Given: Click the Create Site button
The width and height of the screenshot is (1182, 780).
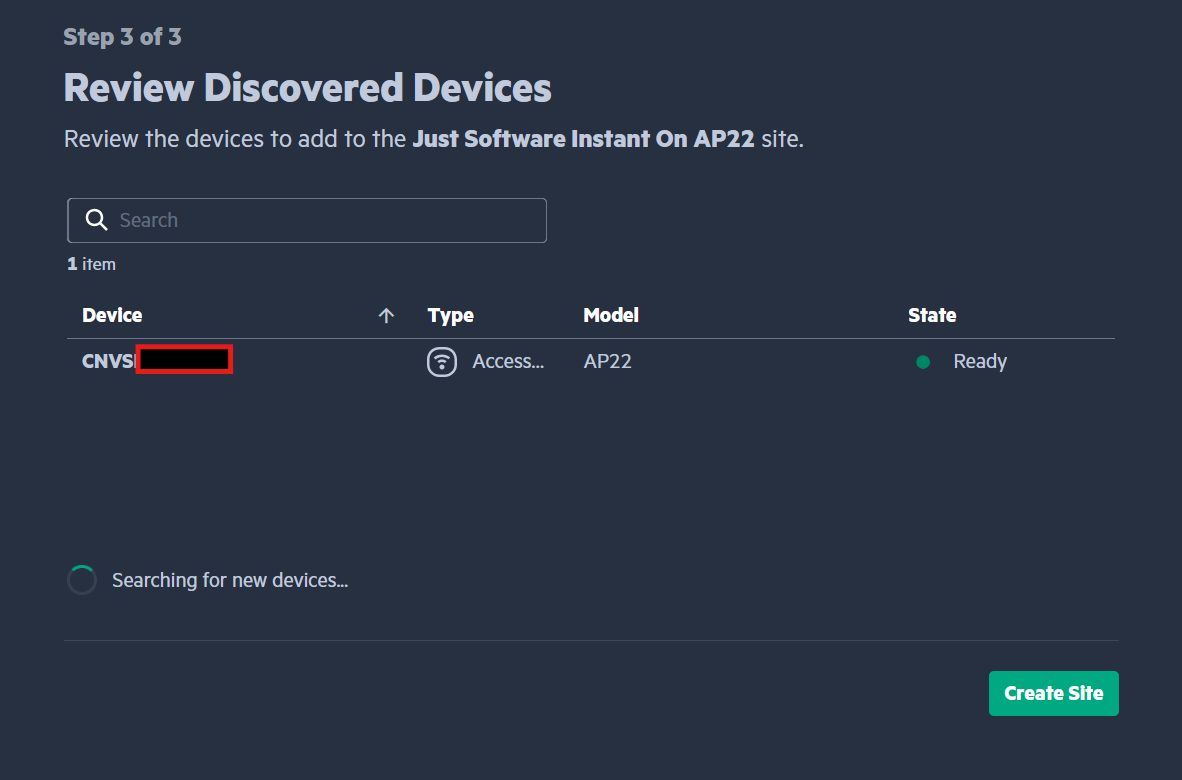Looking at the screenshot, I should tap(1053, 693).
